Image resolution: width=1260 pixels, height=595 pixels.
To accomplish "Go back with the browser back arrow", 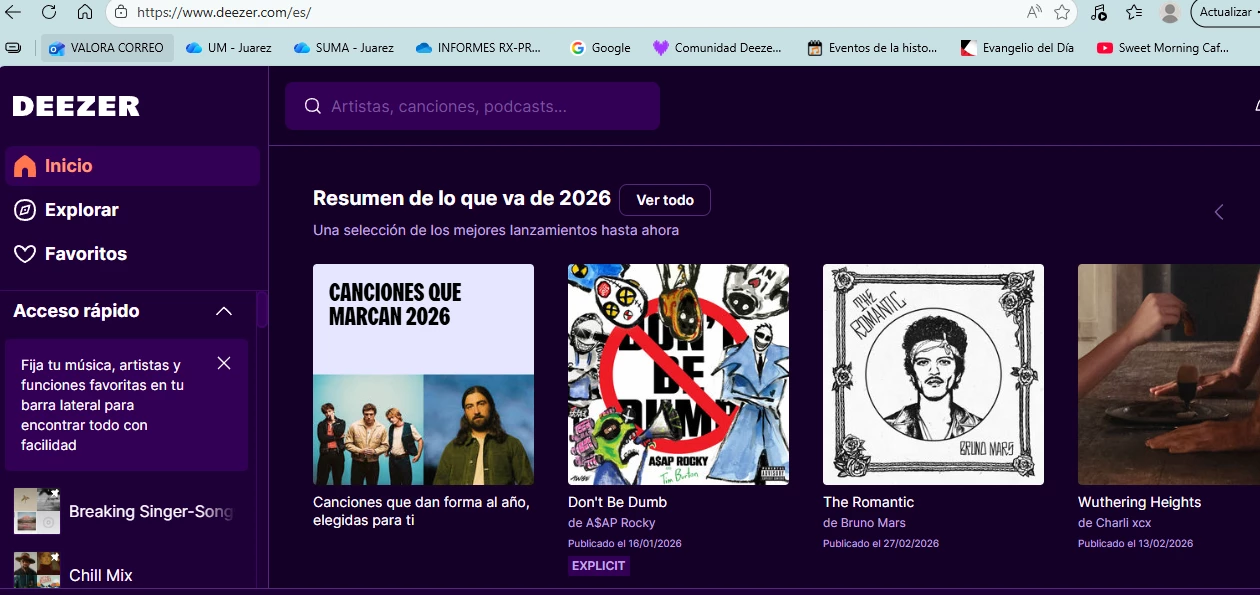I will click(x=12, y=12).
